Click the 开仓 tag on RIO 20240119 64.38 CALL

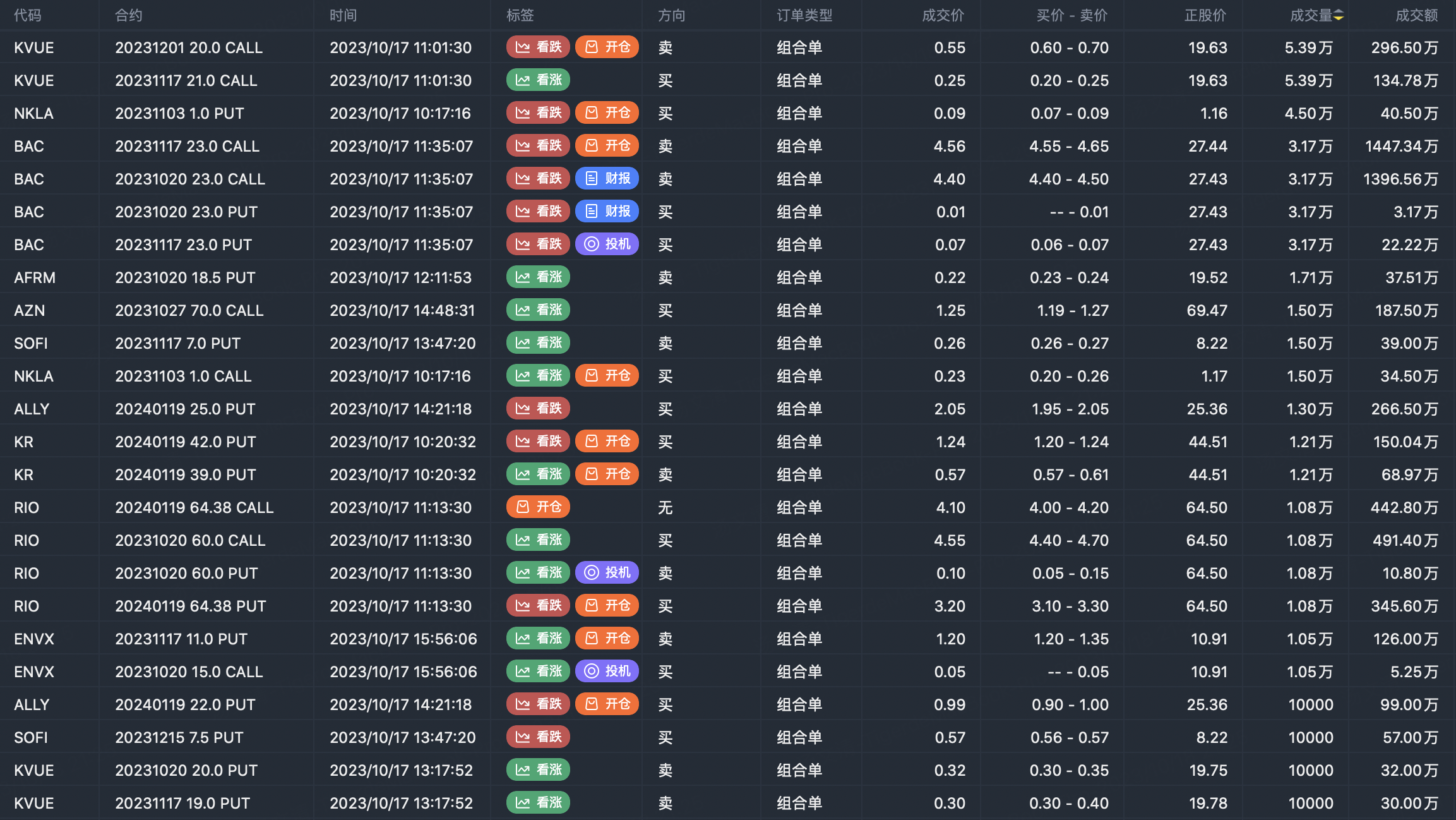(x=538, y=507)
